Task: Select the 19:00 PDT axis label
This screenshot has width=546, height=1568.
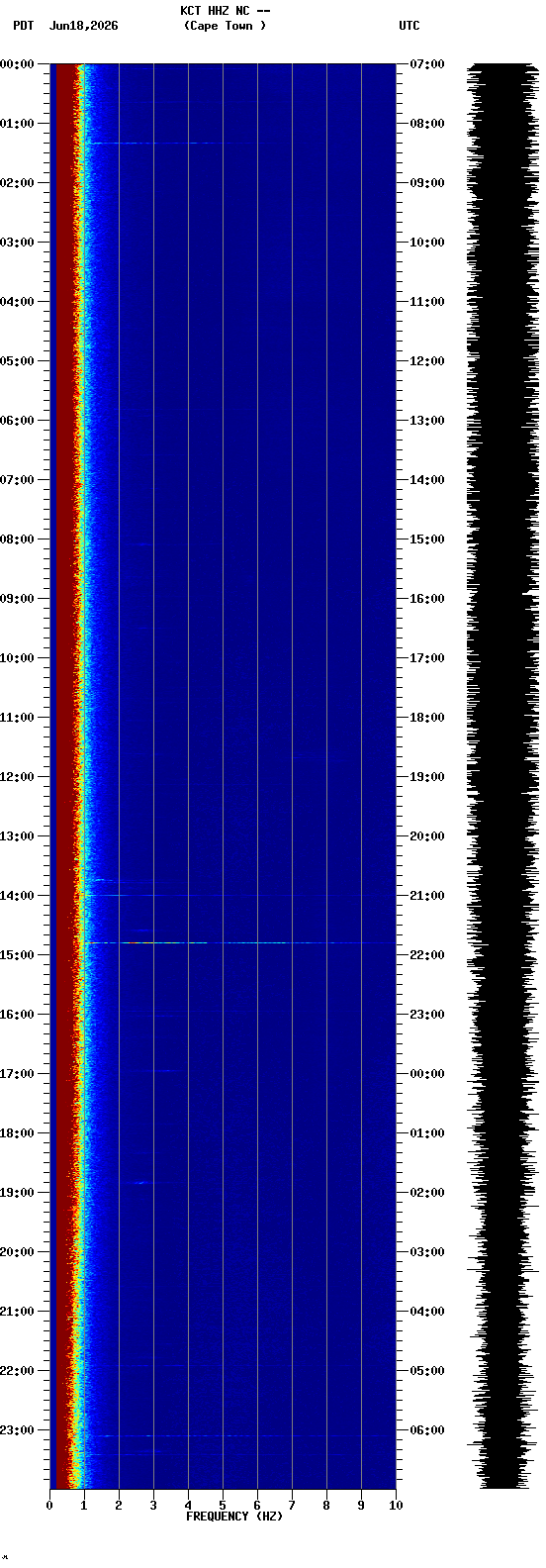Action: [17, 1193]
